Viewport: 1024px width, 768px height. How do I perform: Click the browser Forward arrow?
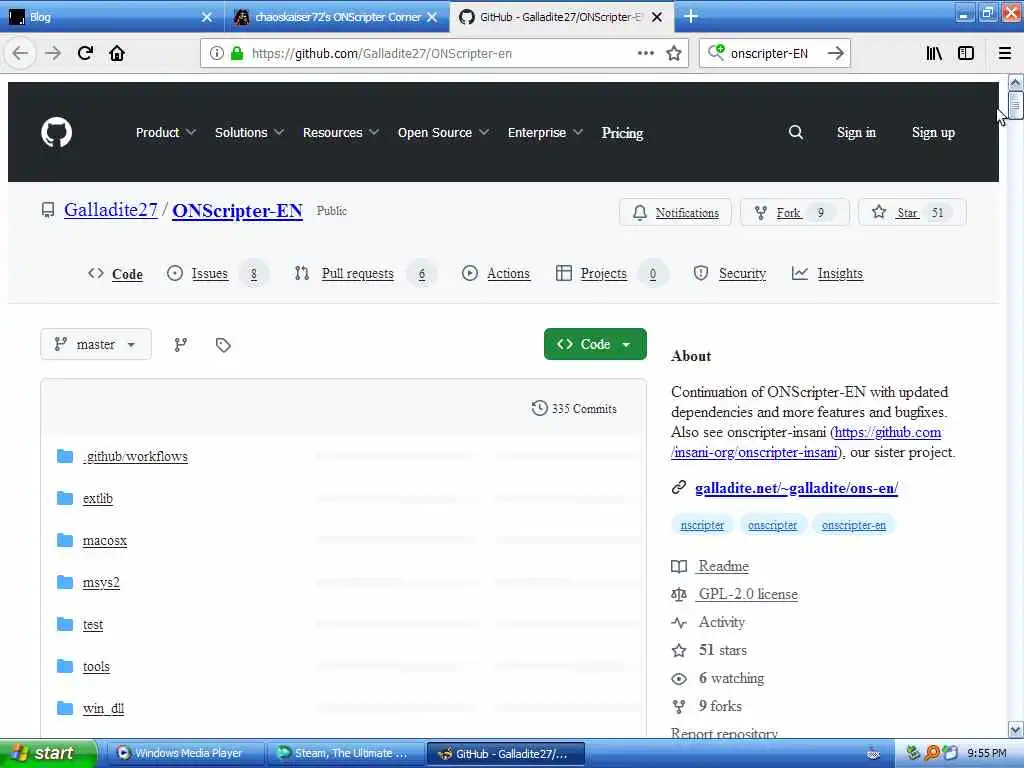53,53
